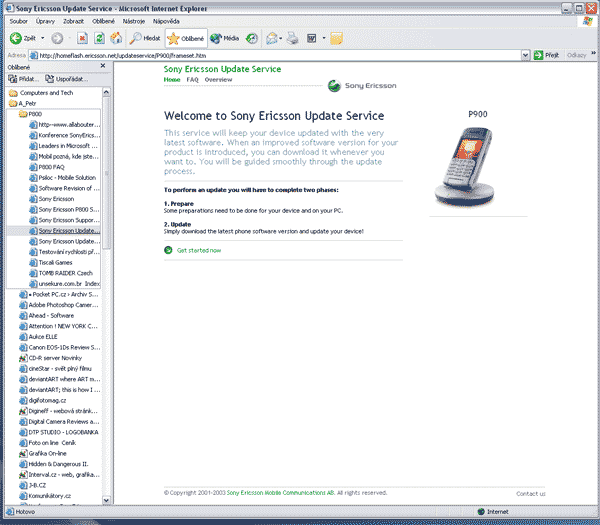Open Sony Ericsson Suppor favorite
Screen dimensions: 600x525
pos(65,220)
